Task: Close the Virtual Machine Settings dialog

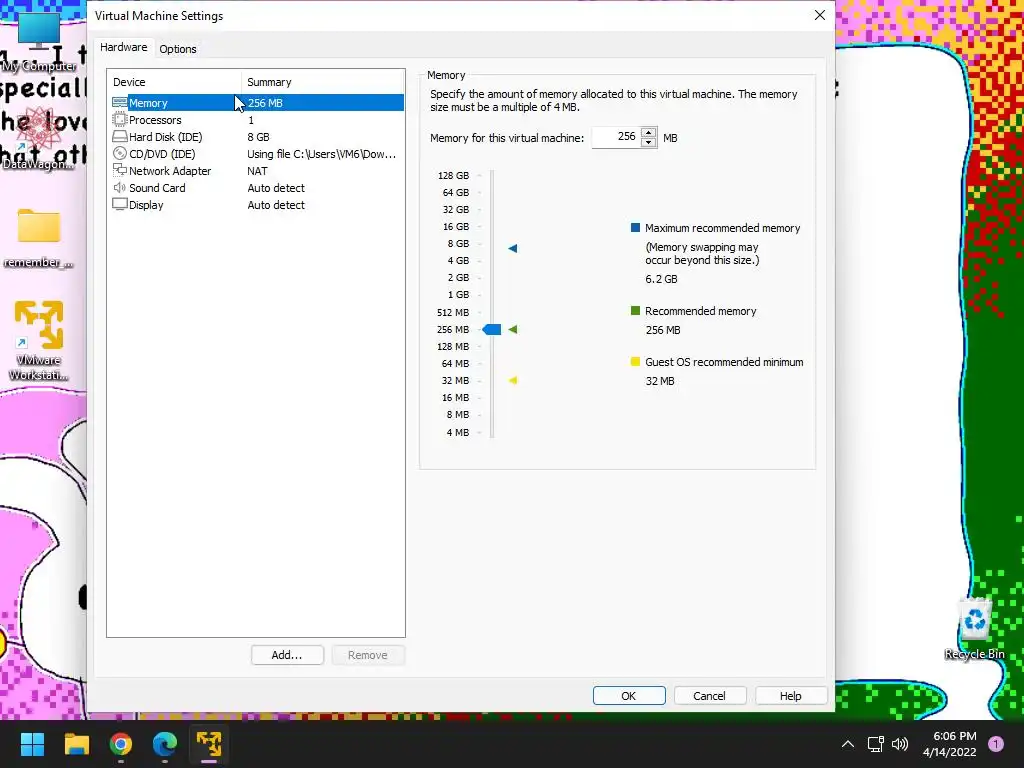Action: pos(820,15)
